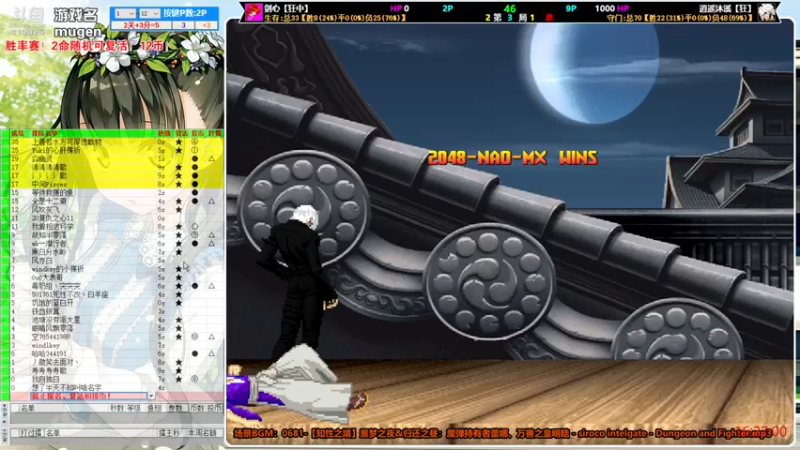
Task: Click the round timer showing 46
Action: click(509, 8)
